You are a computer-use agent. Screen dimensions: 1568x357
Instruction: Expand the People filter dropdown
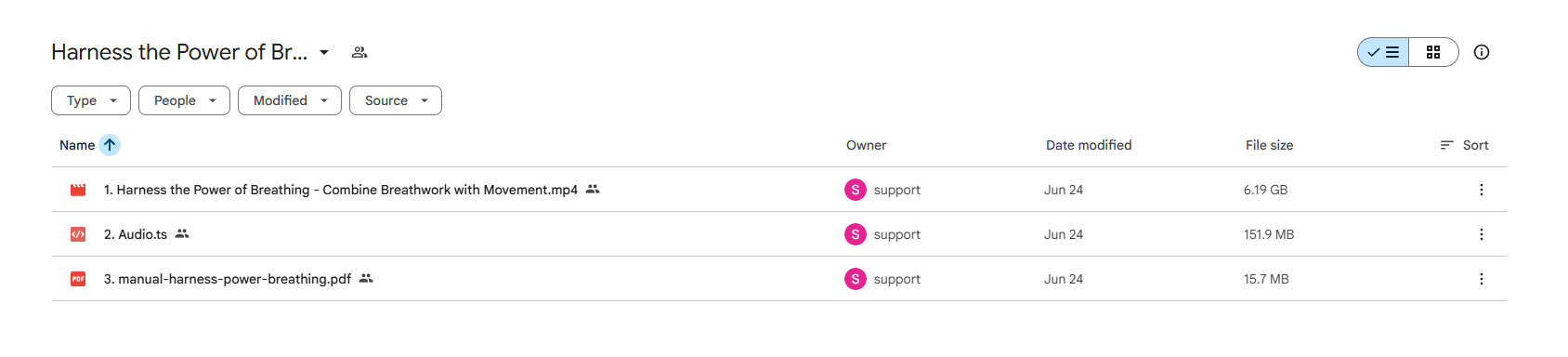coord(184,100)
